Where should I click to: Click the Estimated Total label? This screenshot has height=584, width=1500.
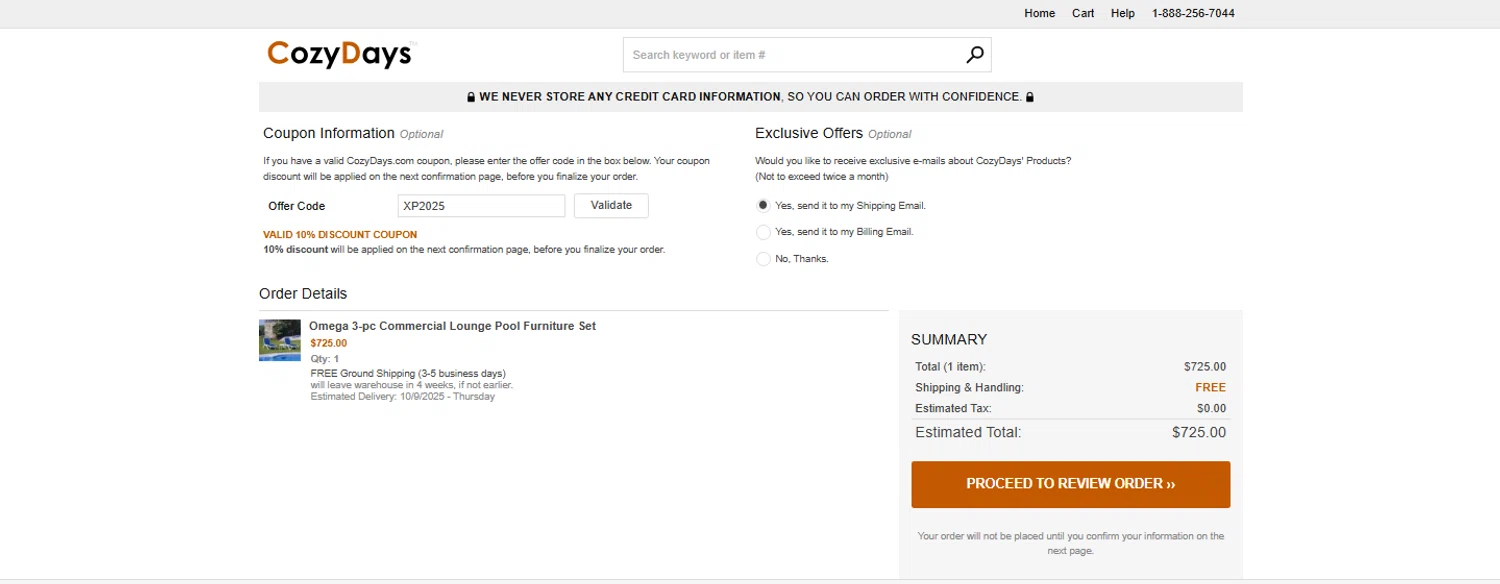[x=968, y=432]
